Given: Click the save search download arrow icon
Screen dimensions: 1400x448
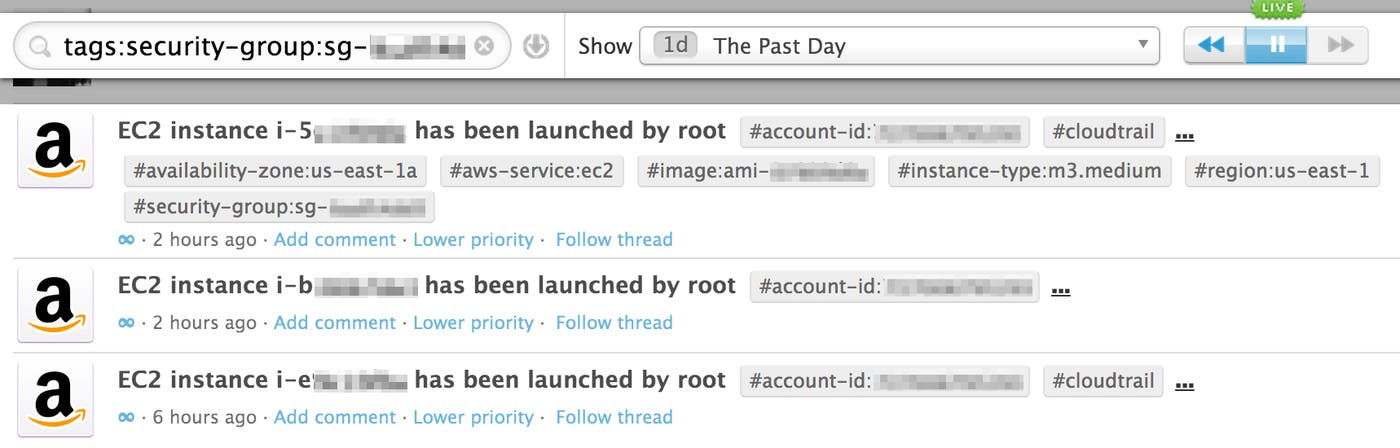Looking at the screenshot, I should point(537,46).
